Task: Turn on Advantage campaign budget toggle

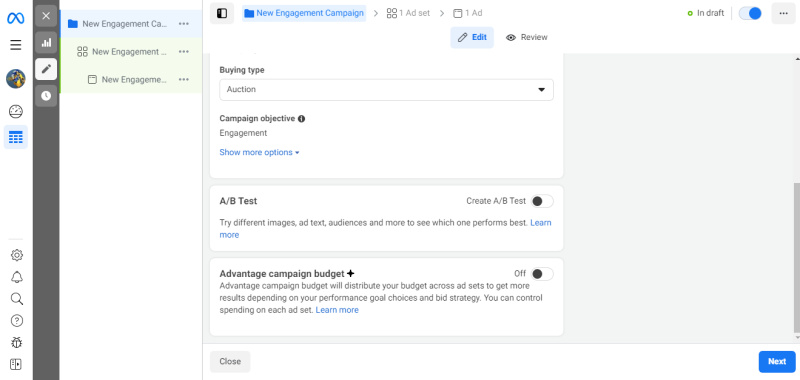Action: (x=542, y=274)
